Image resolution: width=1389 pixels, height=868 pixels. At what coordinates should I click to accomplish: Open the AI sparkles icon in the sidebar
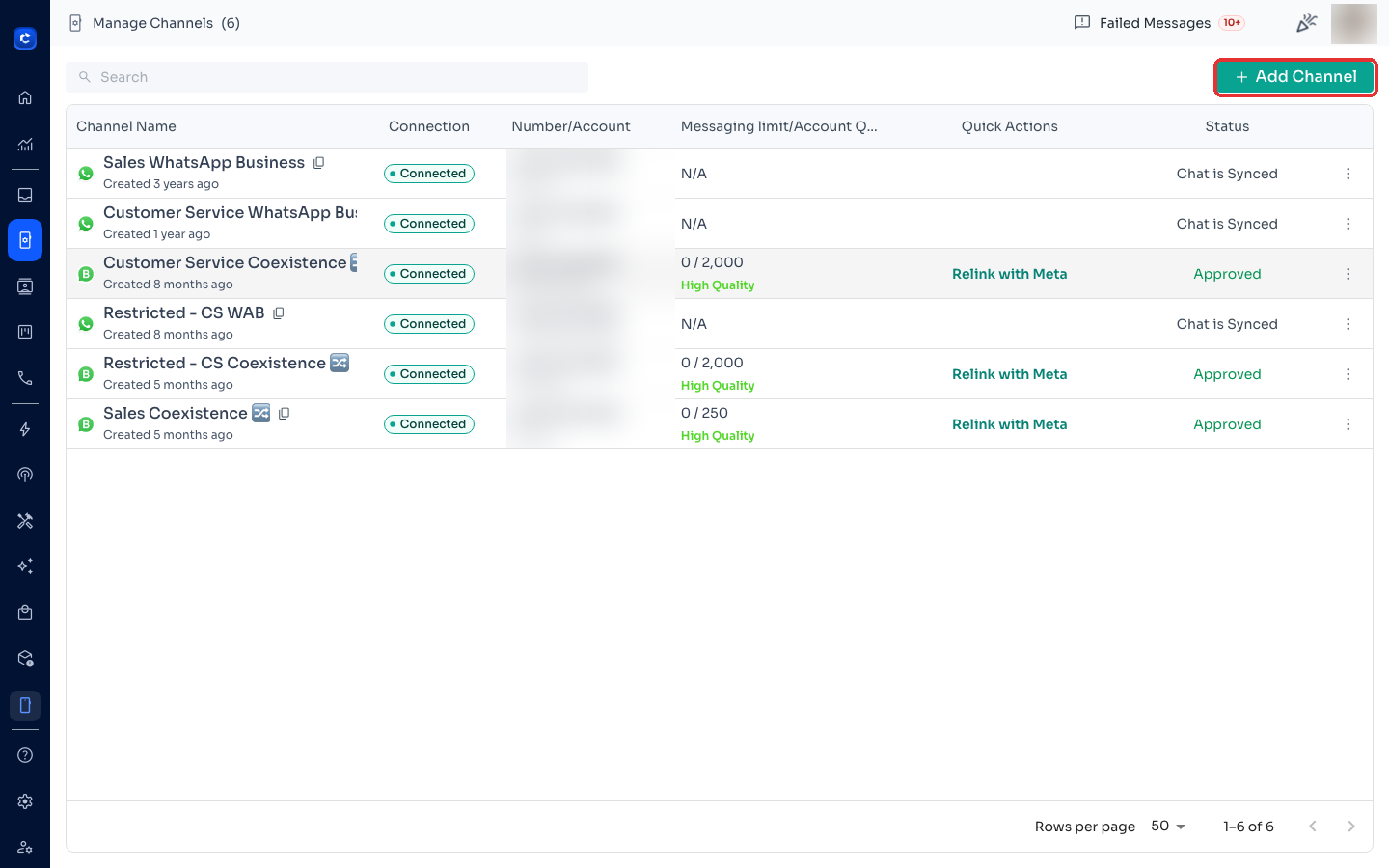(x=25, y=566)
